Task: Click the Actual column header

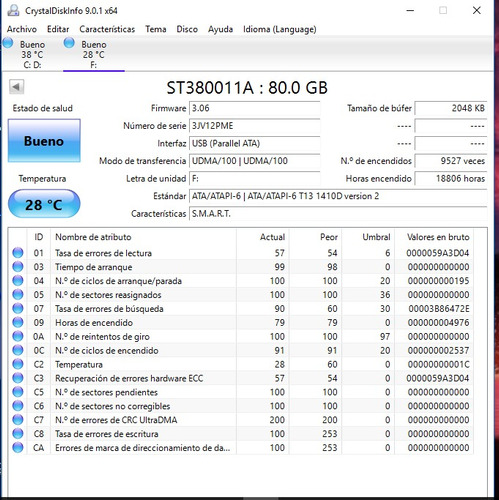Action: click(x=263, y=237)
